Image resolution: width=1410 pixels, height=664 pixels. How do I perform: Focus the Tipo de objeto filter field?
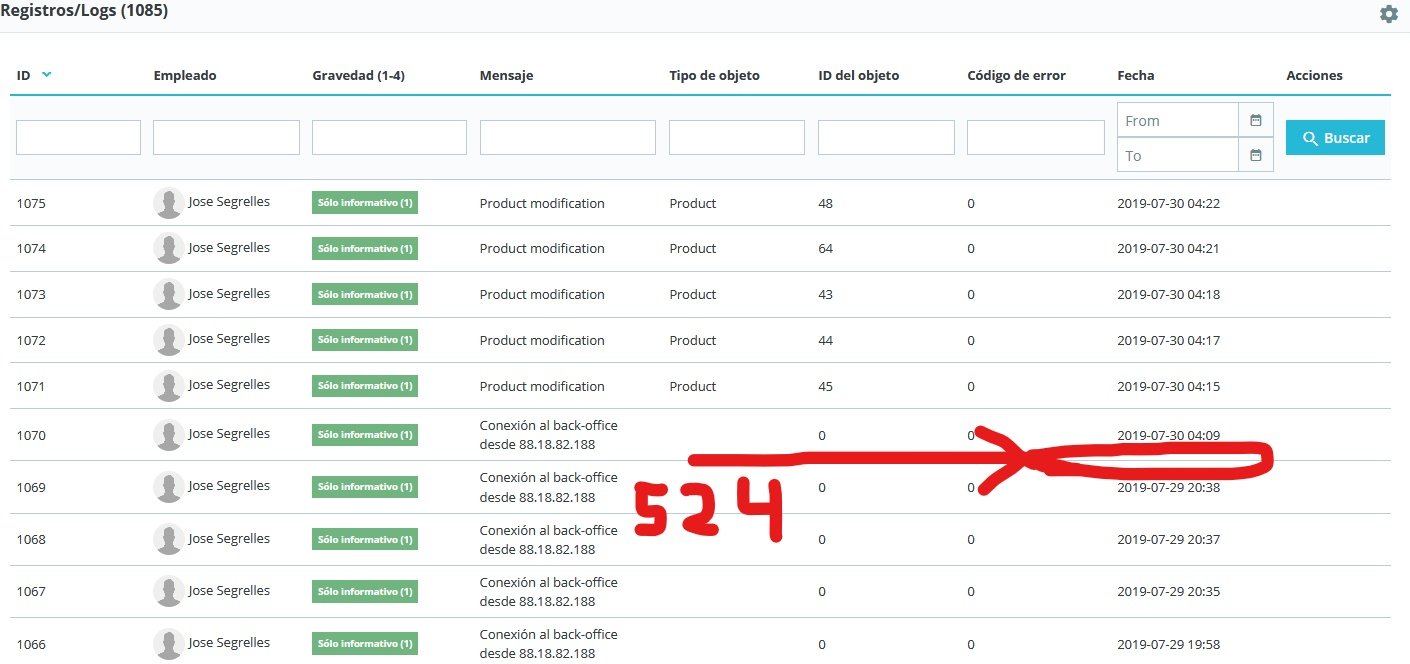[737, 137]
